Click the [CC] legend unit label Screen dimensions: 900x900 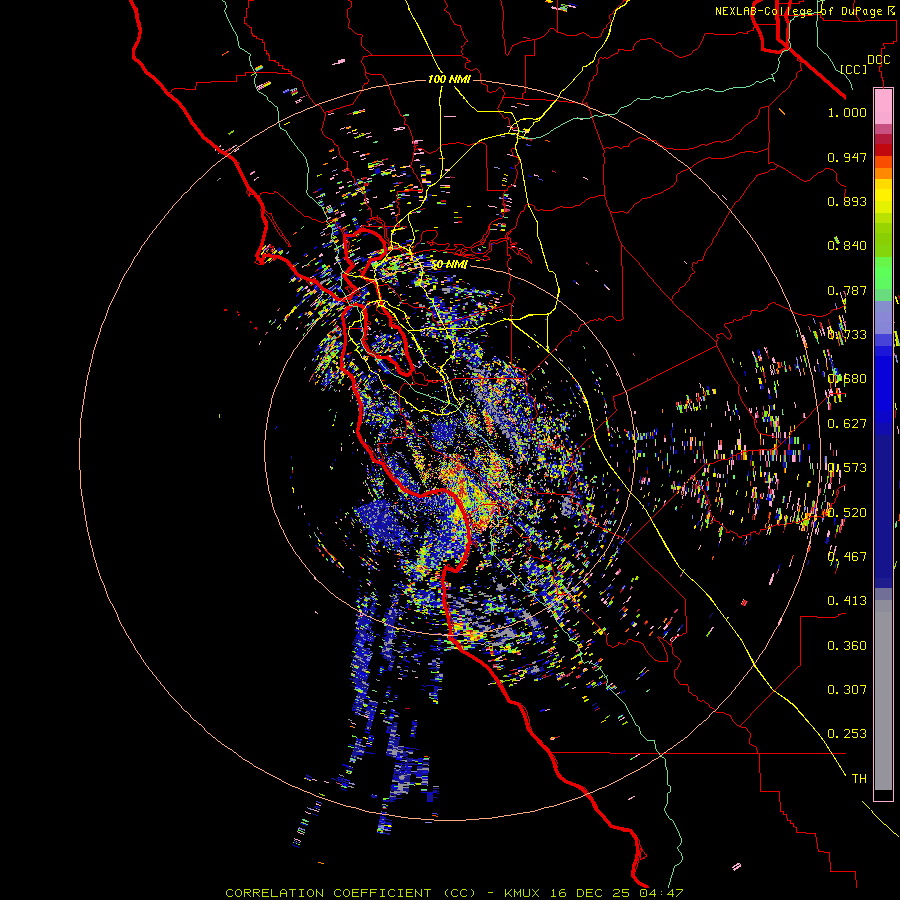(853, 69)
